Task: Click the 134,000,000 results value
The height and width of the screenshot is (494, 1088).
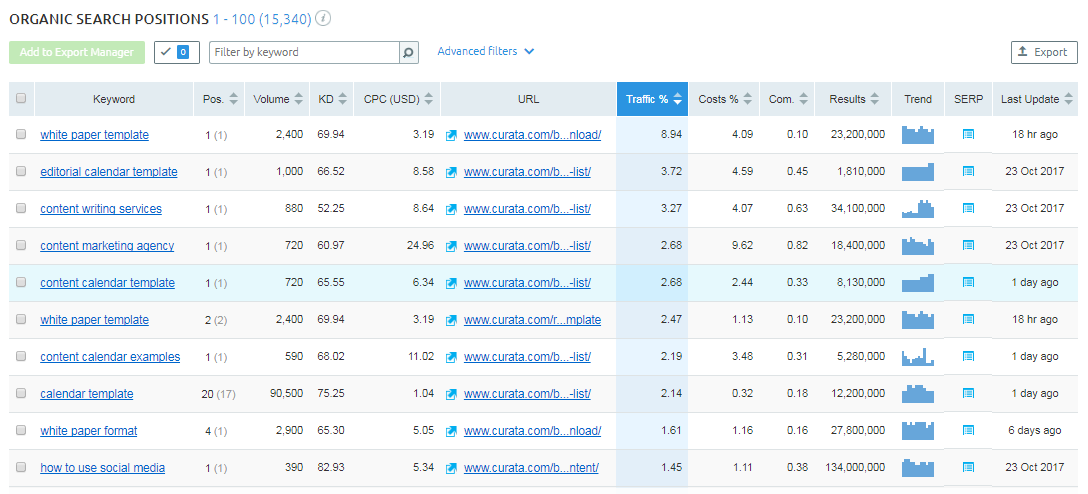Action: (x=855, y=468)
